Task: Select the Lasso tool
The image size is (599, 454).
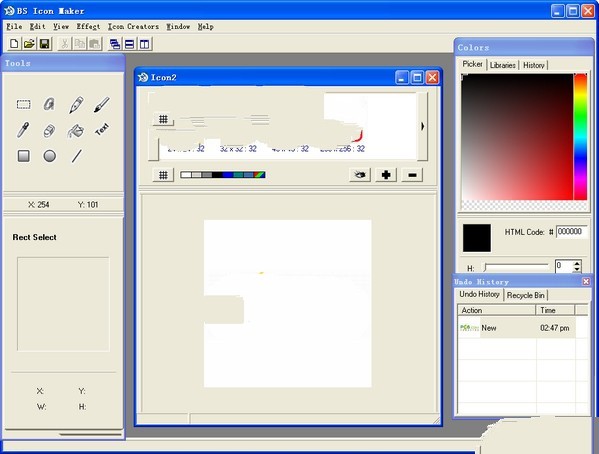Action: tap(49, 104)
